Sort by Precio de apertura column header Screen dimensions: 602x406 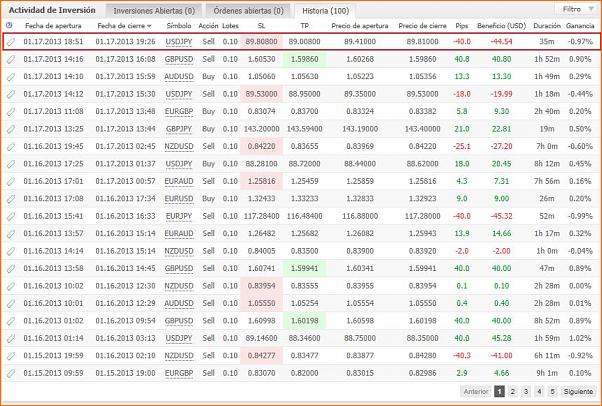pyautogui.click(x=360, y=26)
